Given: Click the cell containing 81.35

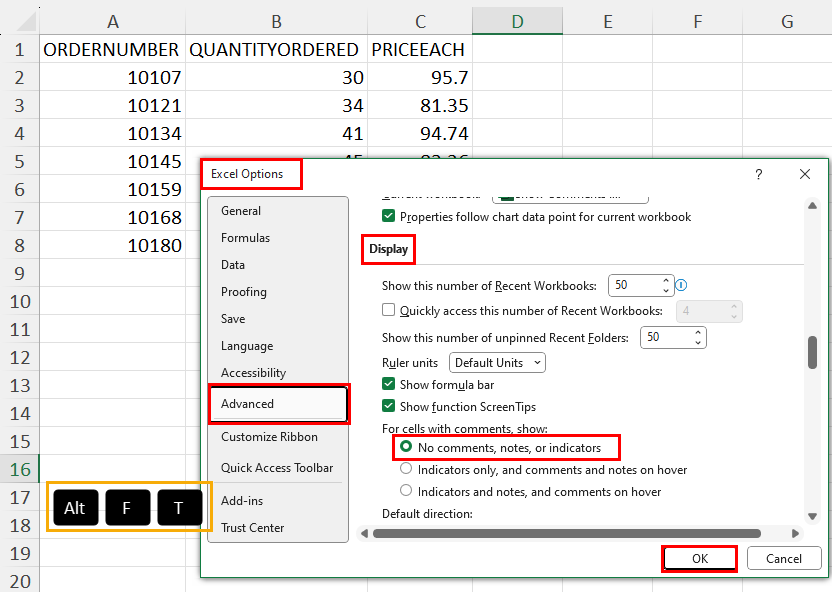Looking at the screenshot, I should point(420,106).
